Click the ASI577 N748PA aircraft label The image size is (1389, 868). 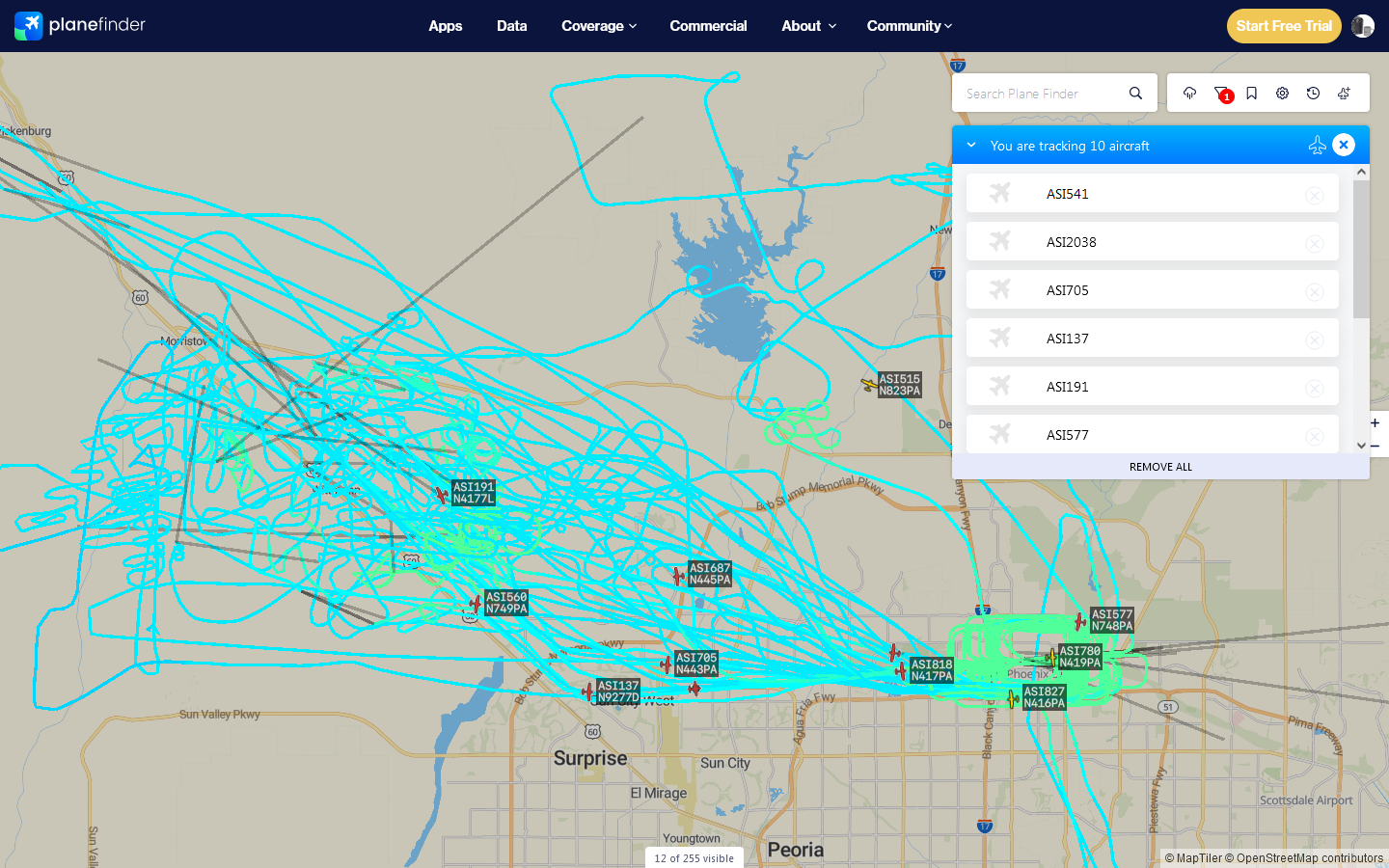click(x=1112, y=620)
